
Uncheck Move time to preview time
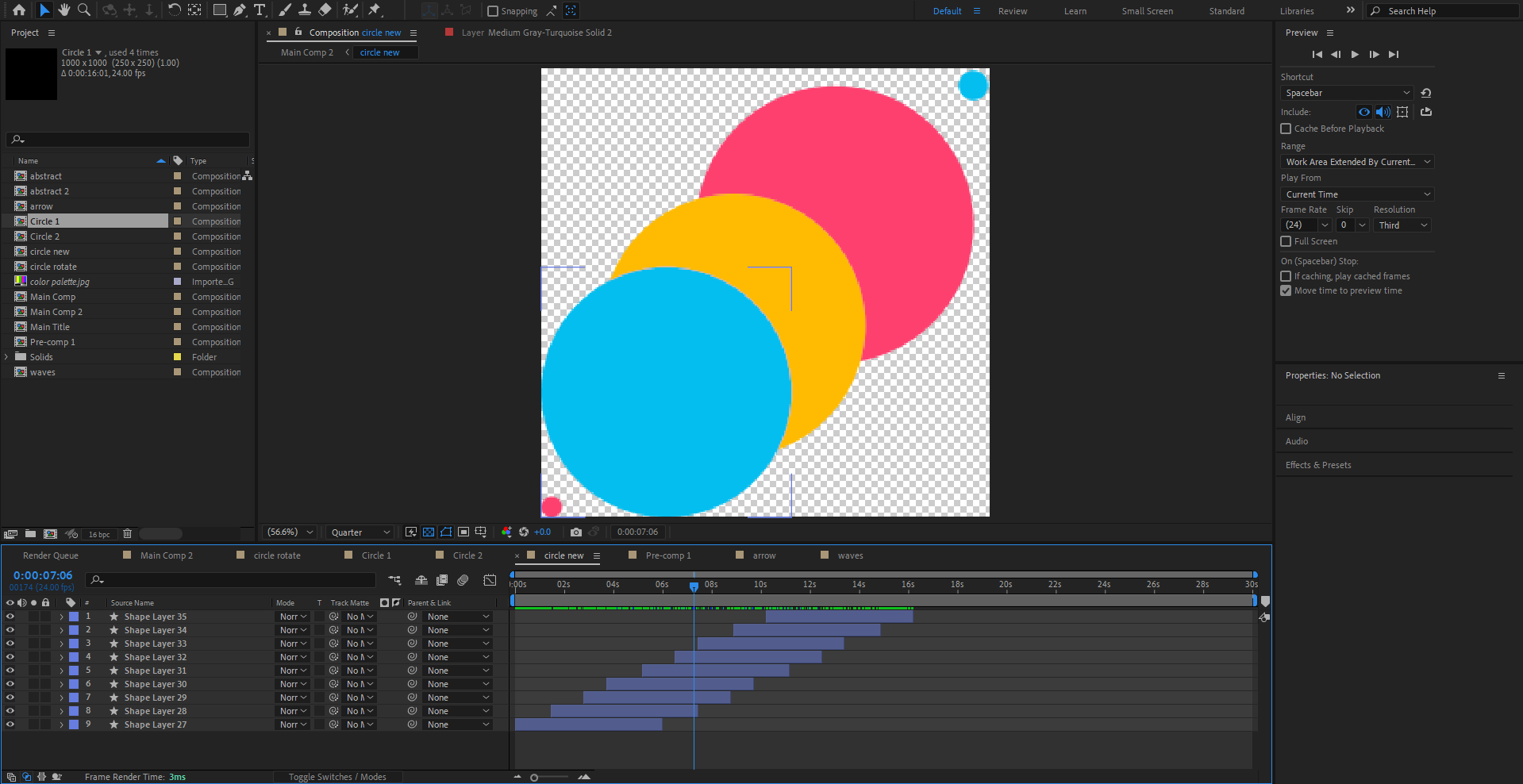click(1286, 290)
